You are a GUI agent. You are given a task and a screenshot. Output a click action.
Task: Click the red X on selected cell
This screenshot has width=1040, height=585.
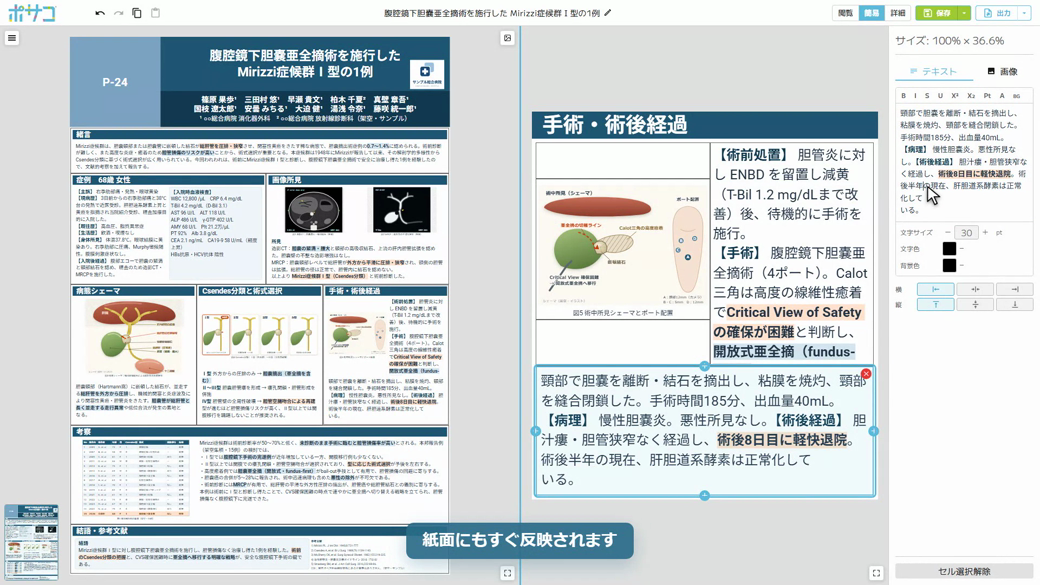click(866, 374)
